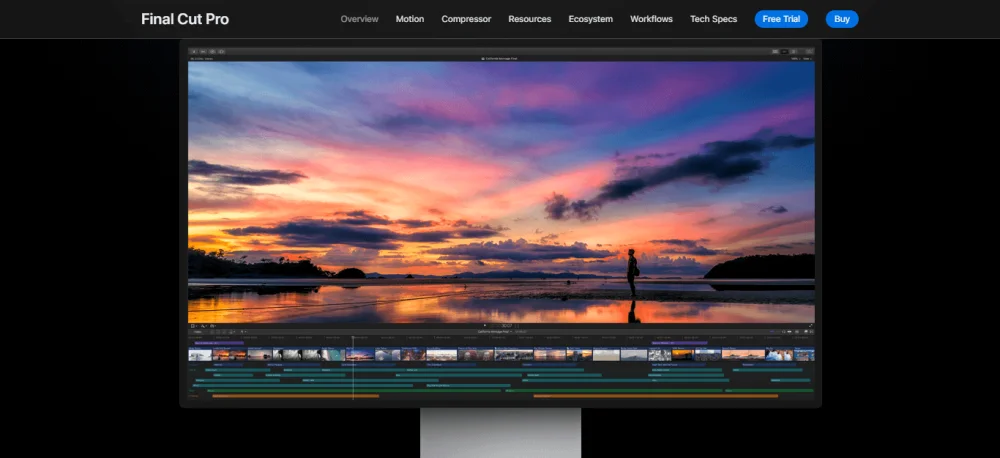Select the Overview tab in navigation
This screenshot has height=458, width=1000.
click(359, 19)
